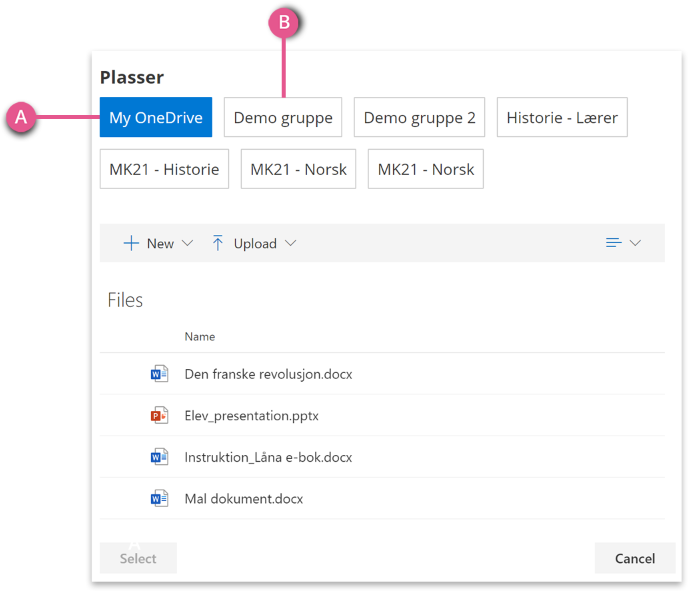Image resolution: width=697 pixels, height=591 pixels.
Task: Switch to Demo gruppe 2 location
Action: click(x=420, y=117)
